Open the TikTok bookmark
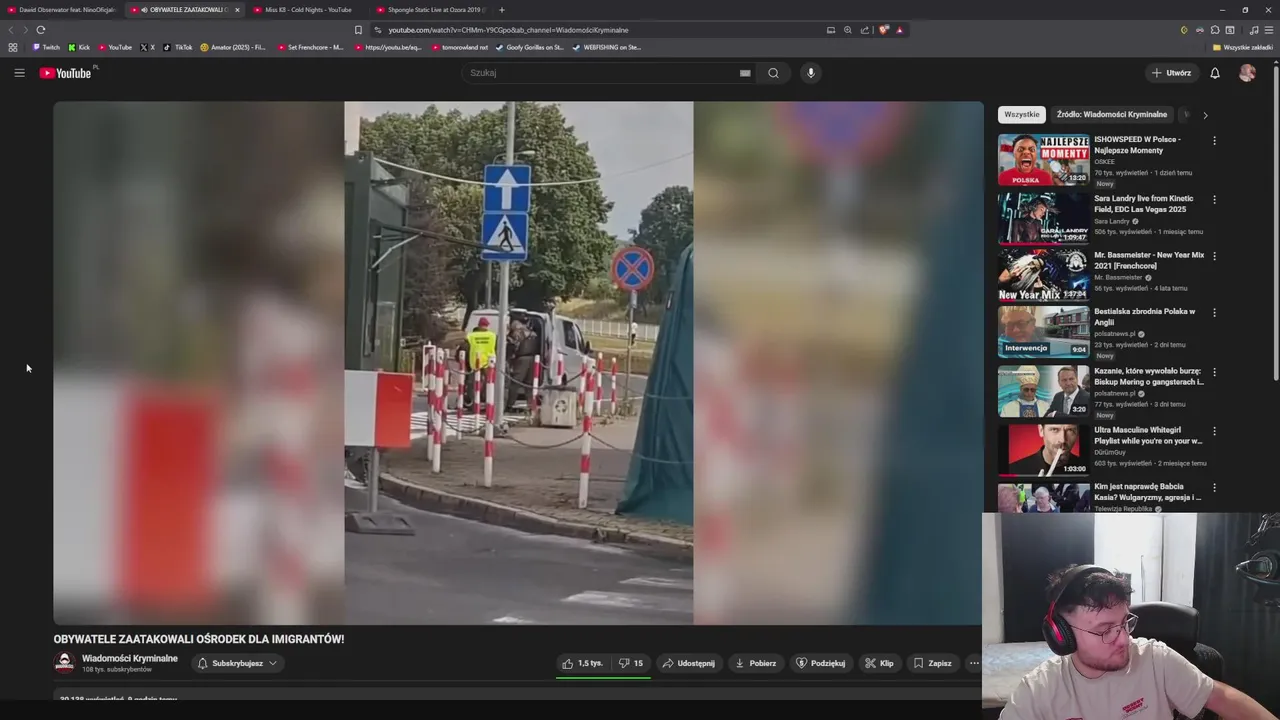Viewport: 1280px width, 720px height. (179, 47)
